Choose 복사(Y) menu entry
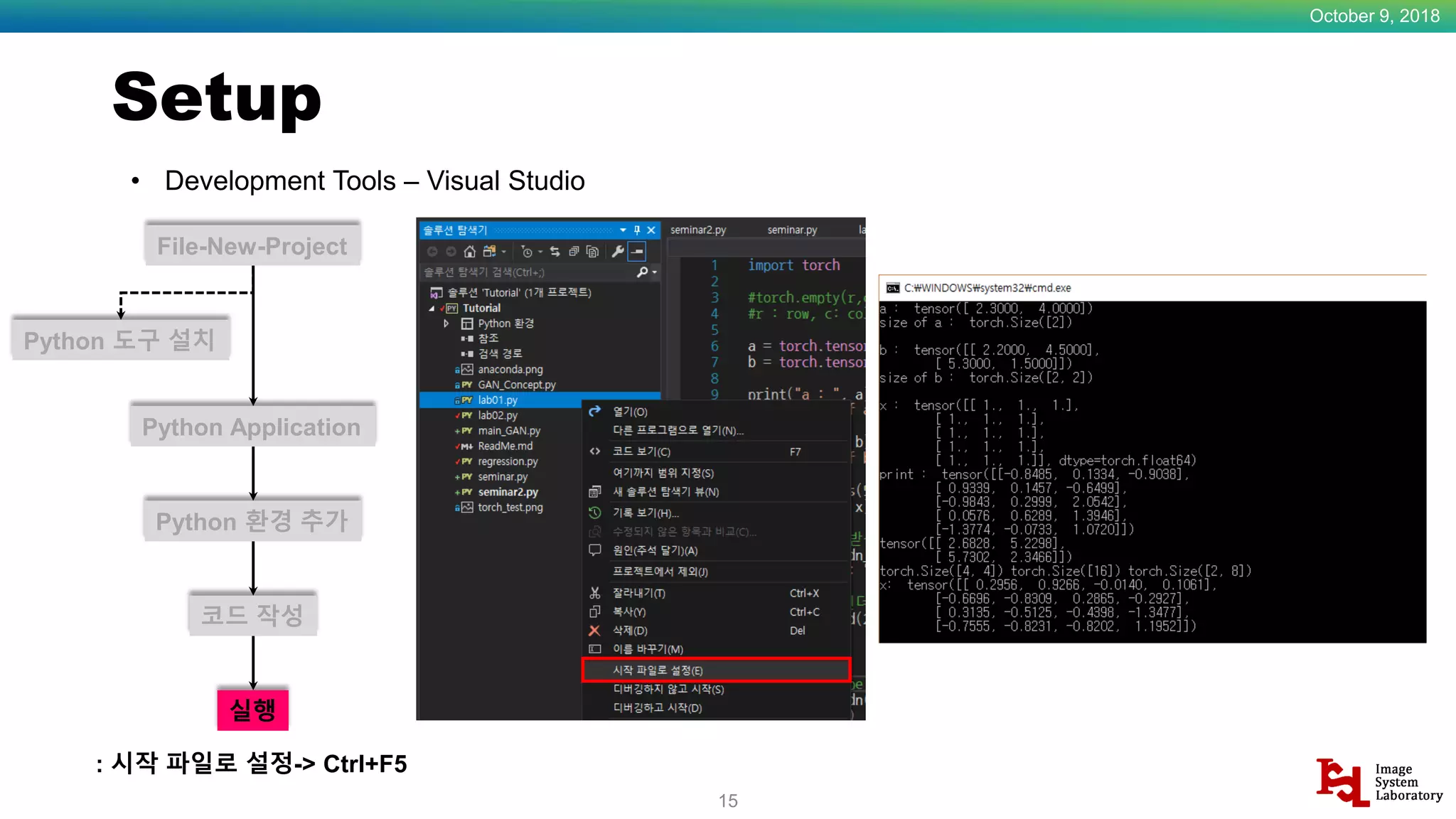 coord(717,611)
